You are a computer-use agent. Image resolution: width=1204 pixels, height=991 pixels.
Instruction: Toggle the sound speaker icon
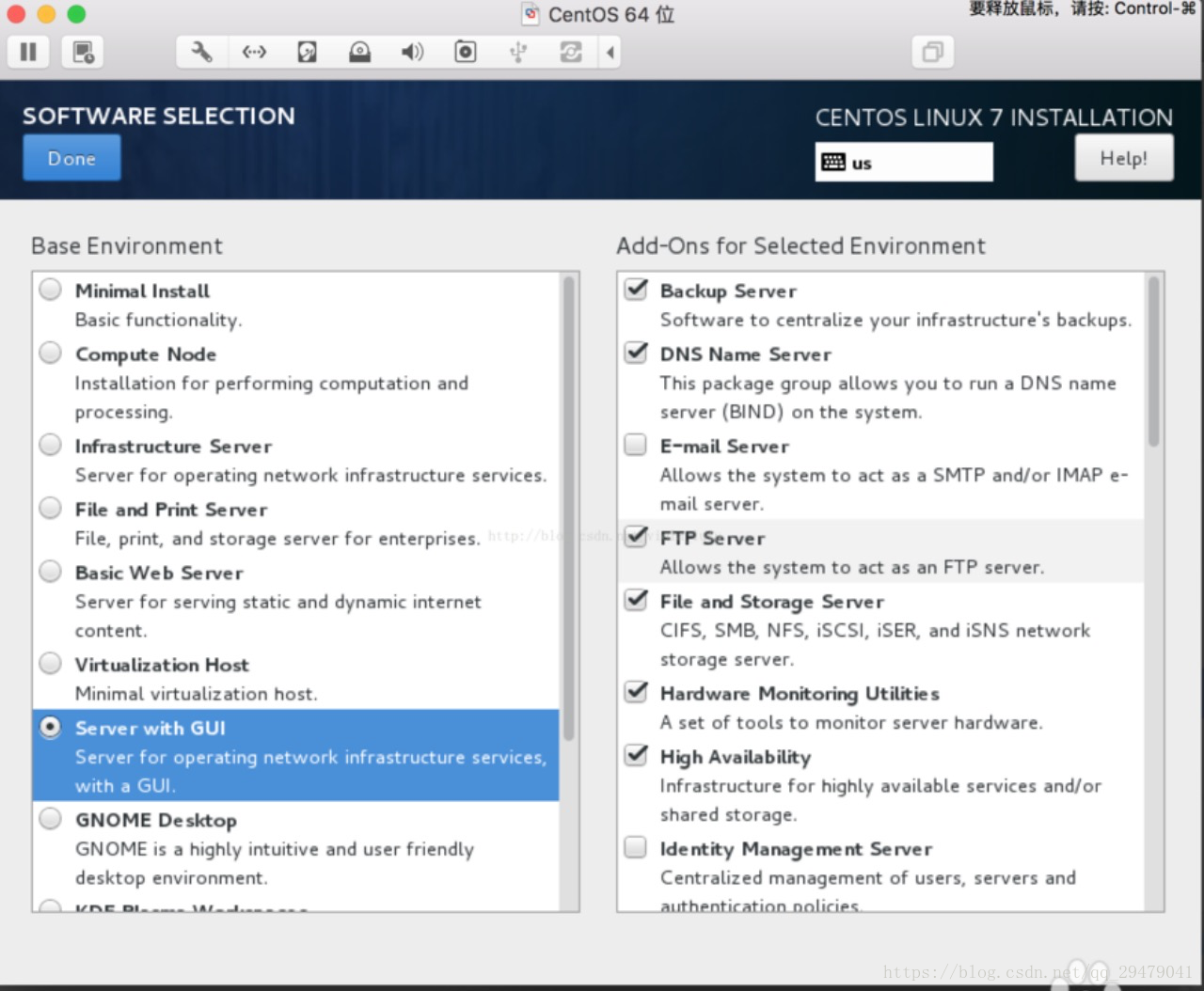pyautogui.click(x=412, y=52)
